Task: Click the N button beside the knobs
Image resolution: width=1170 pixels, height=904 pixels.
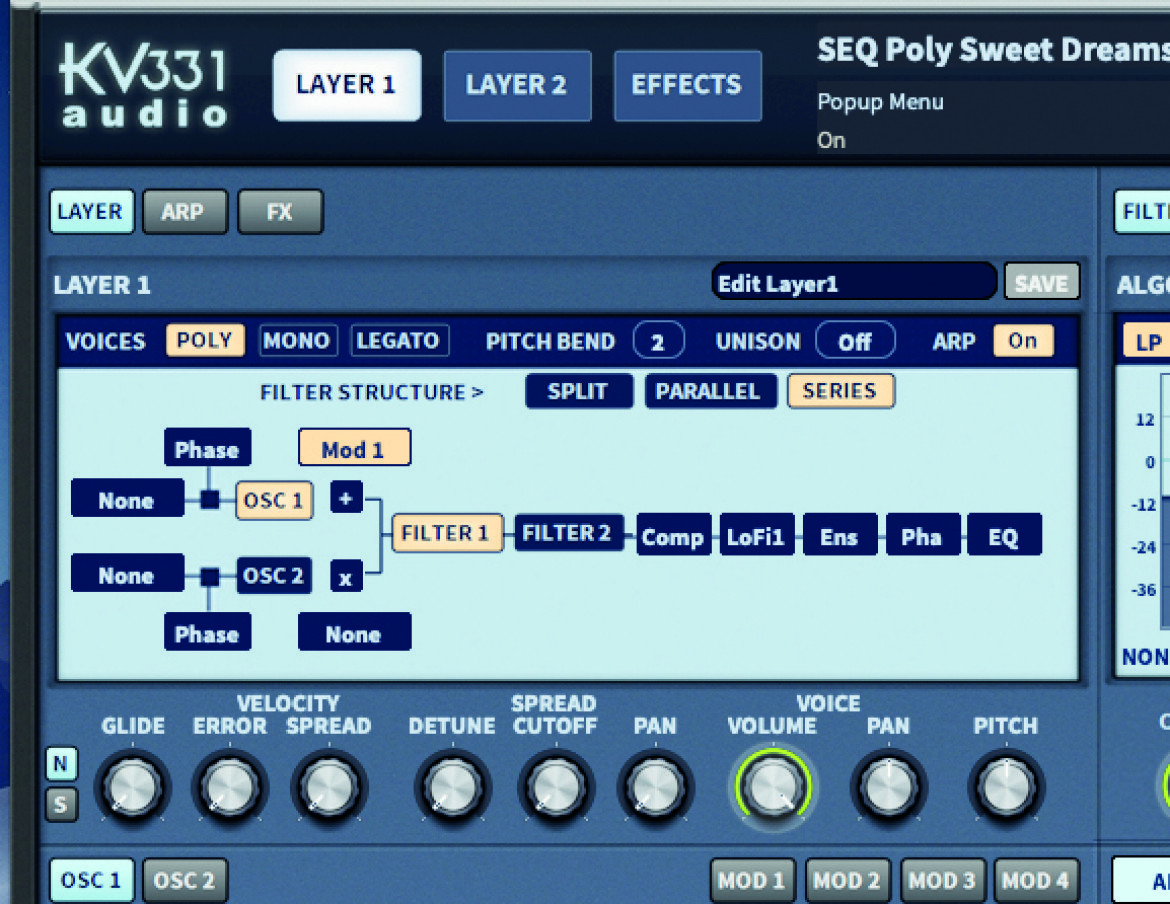Action: point(61,763)
